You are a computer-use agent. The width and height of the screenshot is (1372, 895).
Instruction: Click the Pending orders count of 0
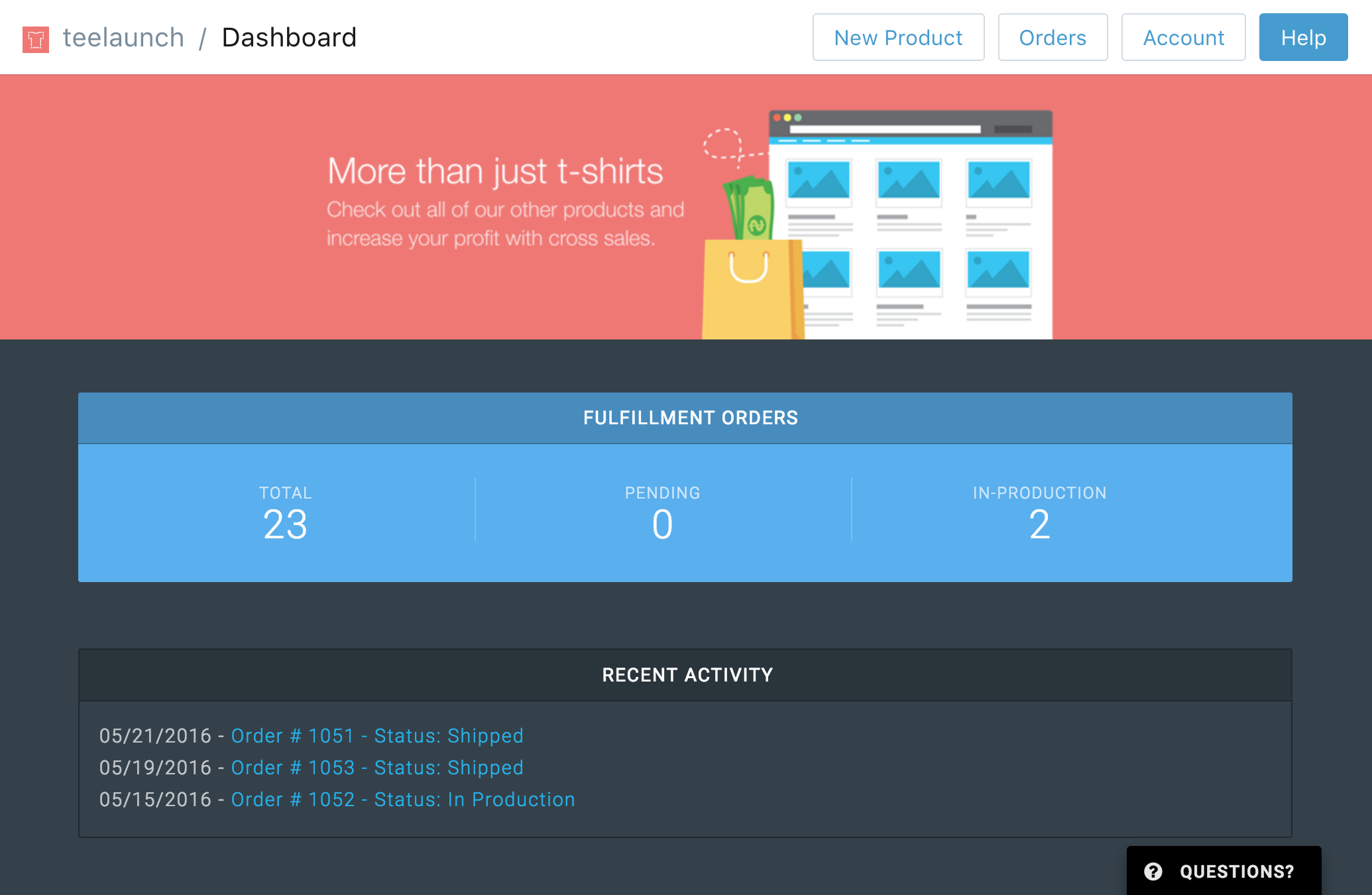coord(662,524)
